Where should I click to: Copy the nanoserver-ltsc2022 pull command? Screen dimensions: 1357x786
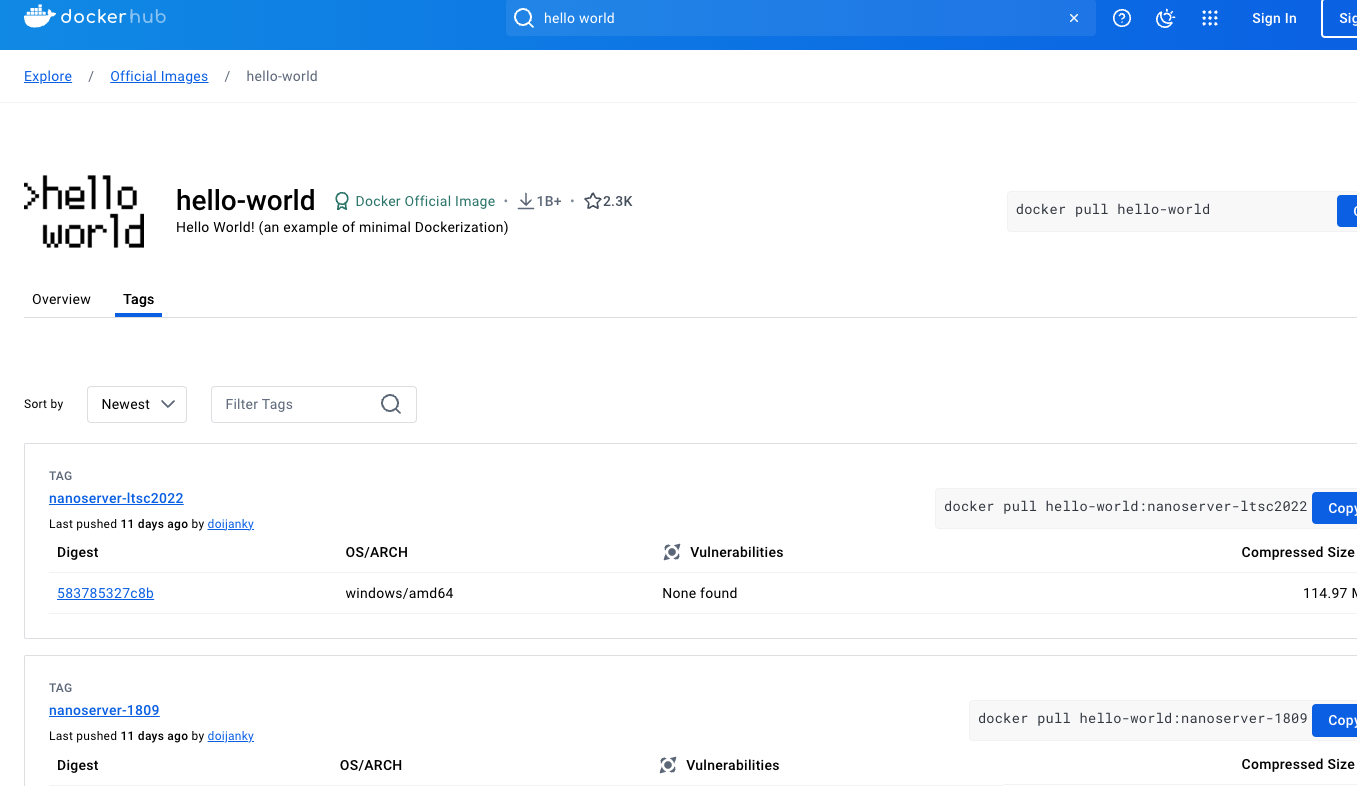click(x=1334, y=508)
